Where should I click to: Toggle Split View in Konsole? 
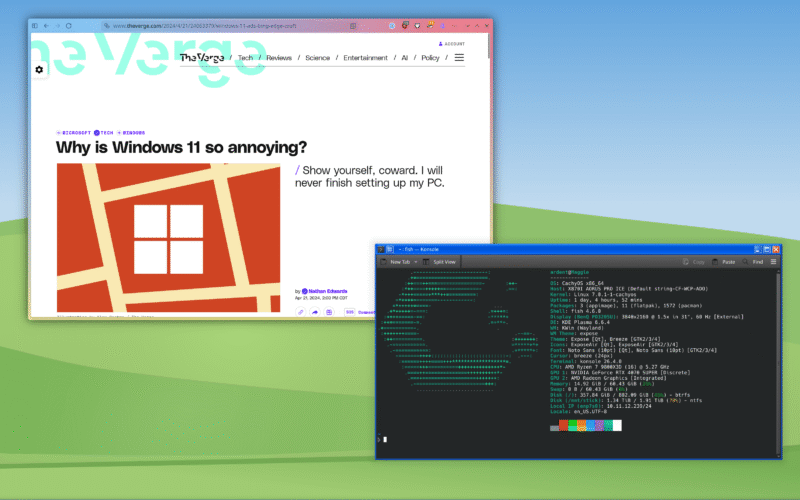pyautogui.click(x=438, y=261)
